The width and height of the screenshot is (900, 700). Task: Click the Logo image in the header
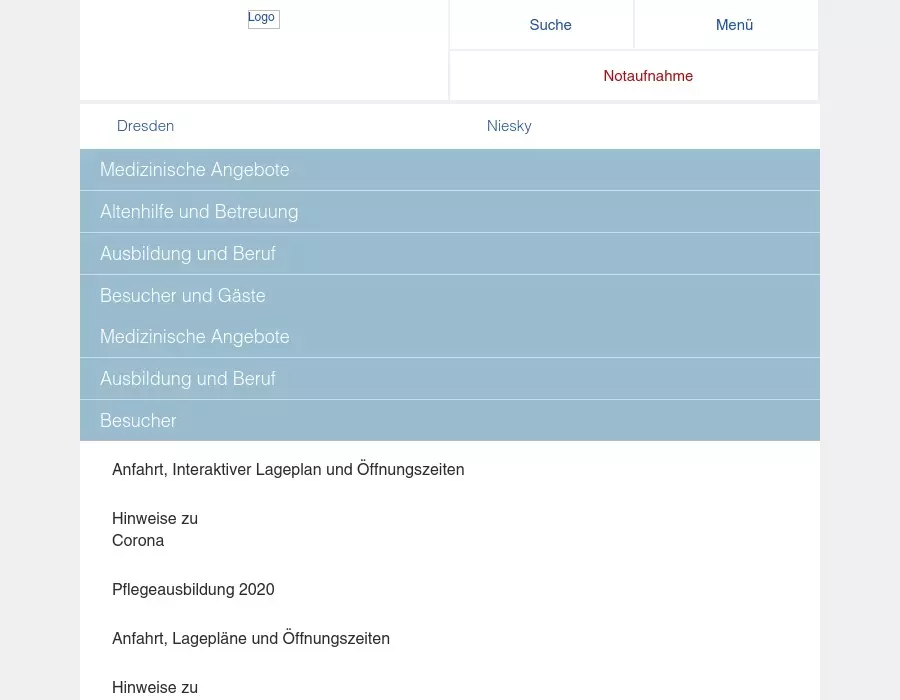point(263,19)
